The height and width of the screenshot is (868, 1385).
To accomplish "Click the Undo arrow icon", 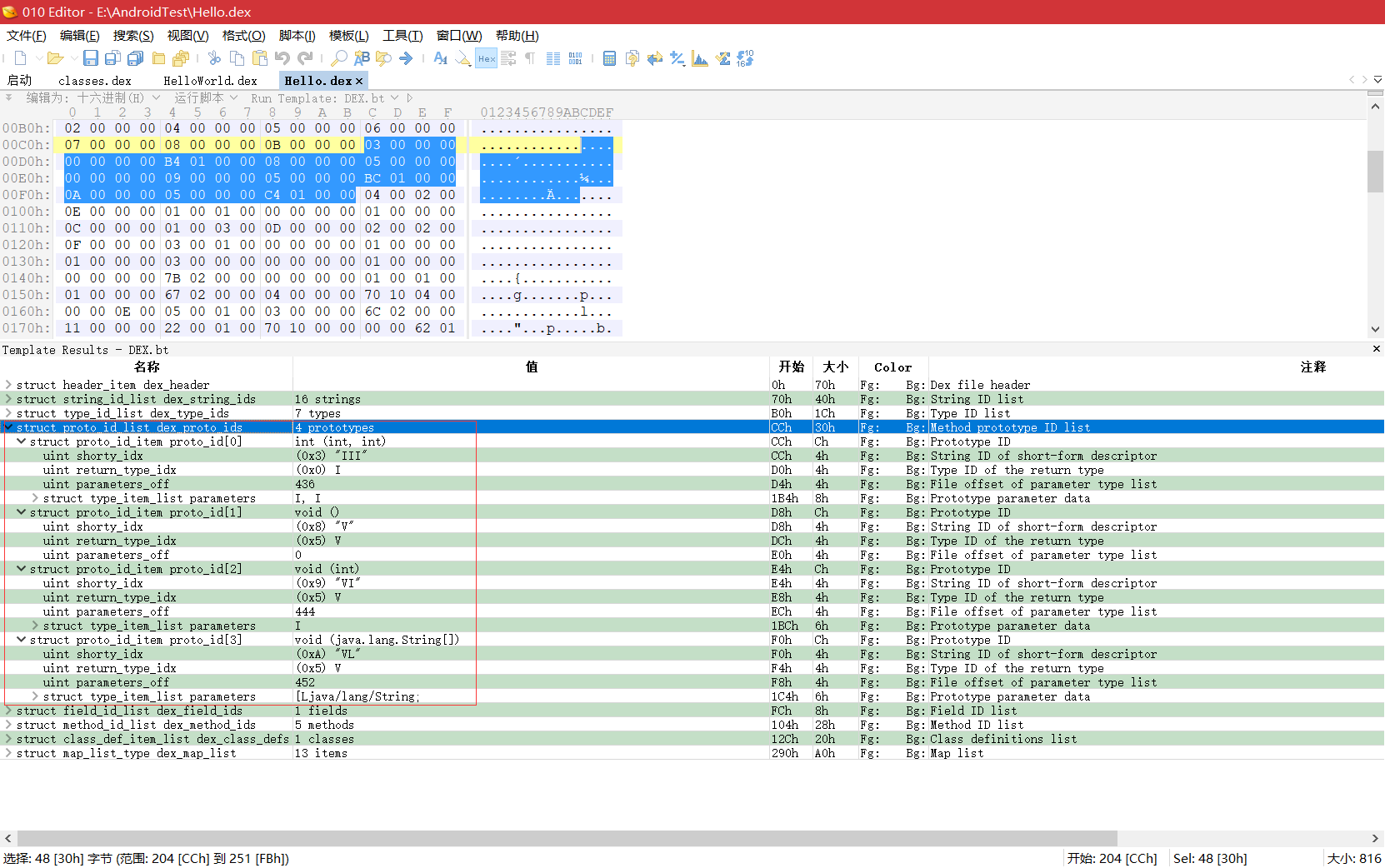I will click(x=282, y=58).
